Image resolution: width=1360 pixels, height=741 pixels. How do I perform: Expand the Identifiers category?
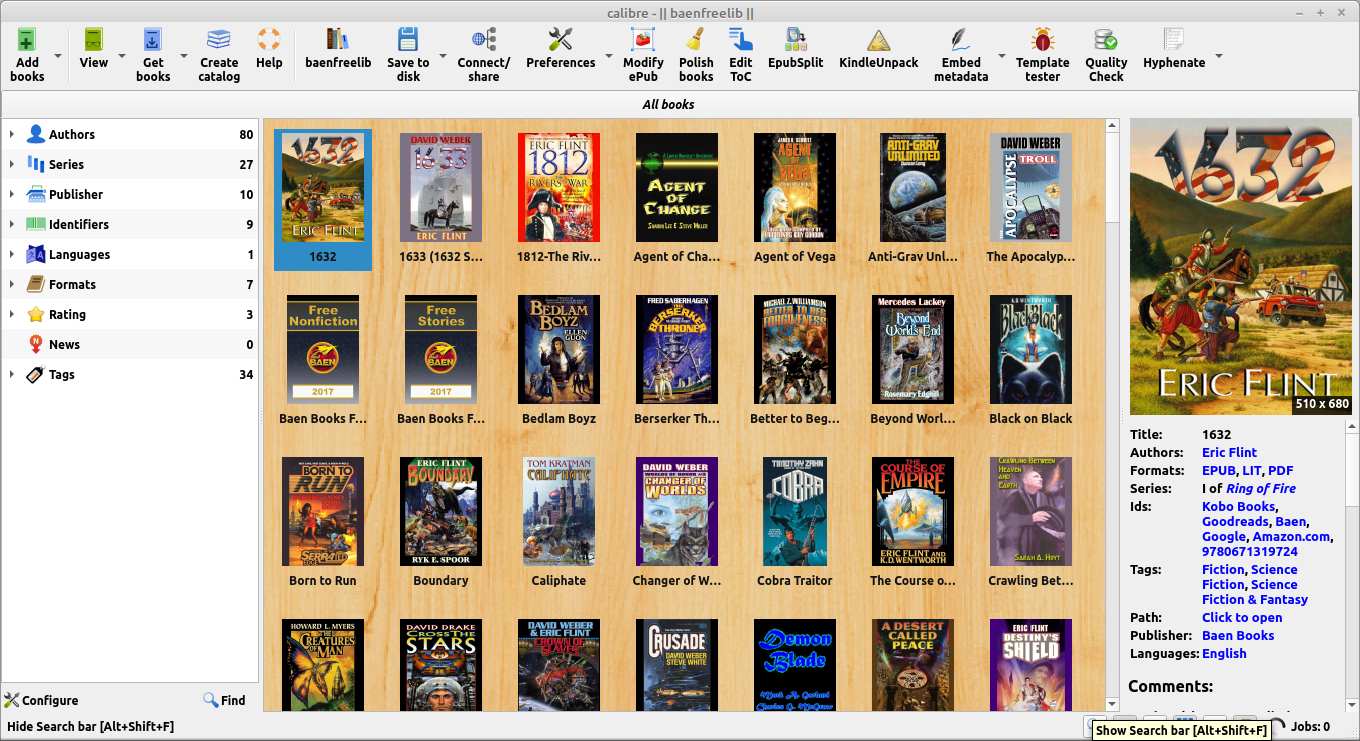pyautogui.click(x=12, y=224)
